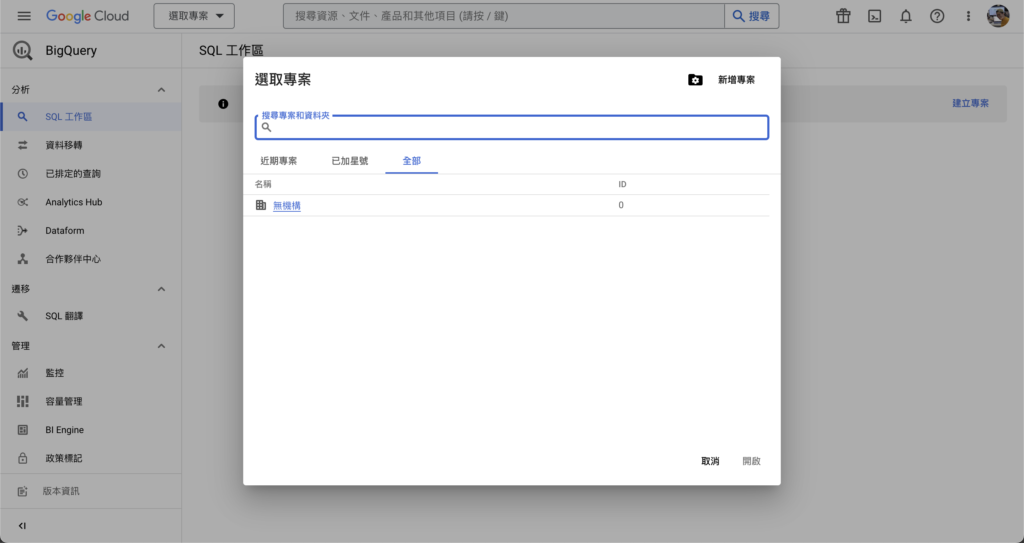This screenshot has width=1024, height=543.
Task: Click the 開啟 button
Action: click(752, 461)
